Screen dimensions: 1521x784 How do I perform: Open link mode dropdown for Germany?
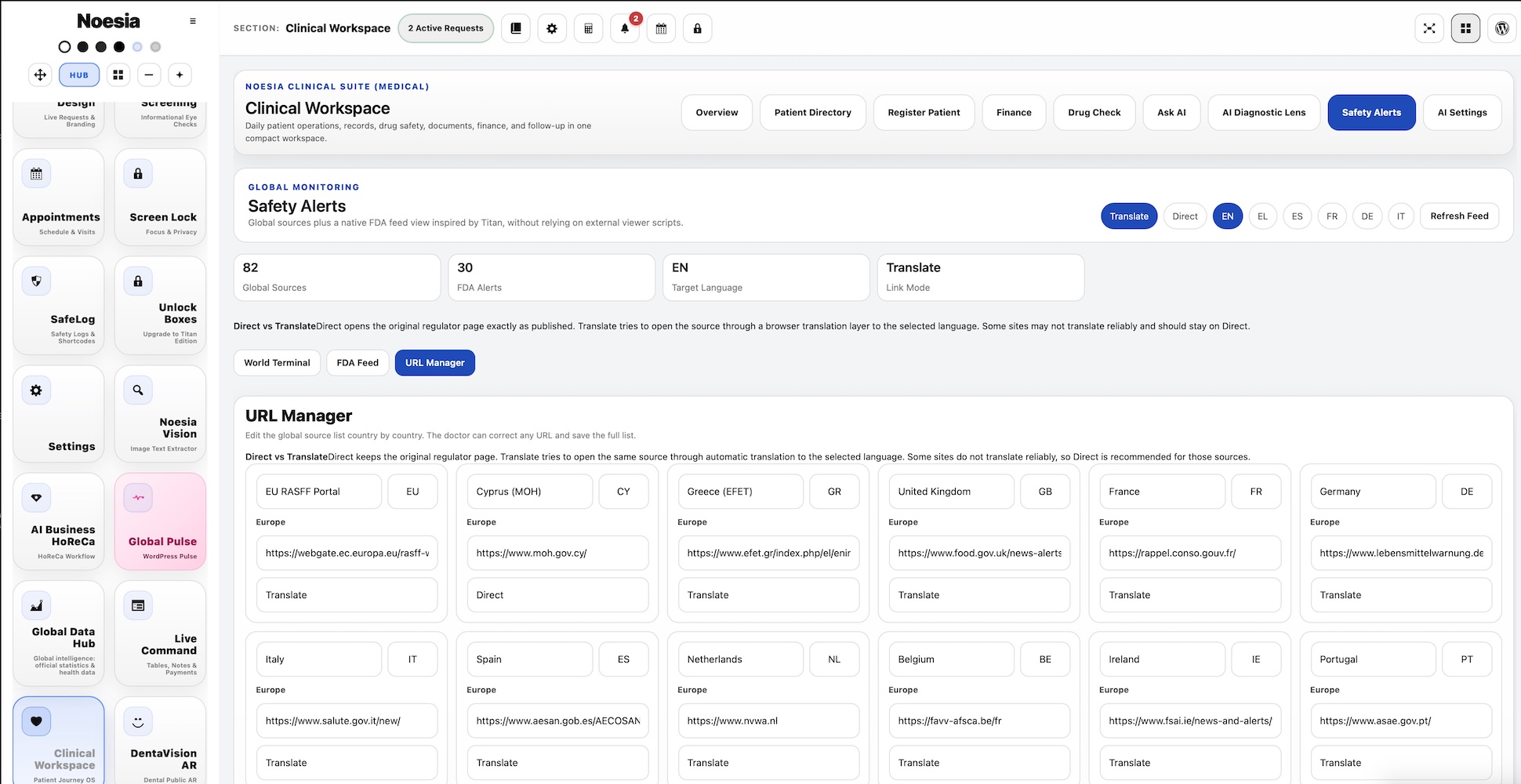click(x=1401, y=595)
